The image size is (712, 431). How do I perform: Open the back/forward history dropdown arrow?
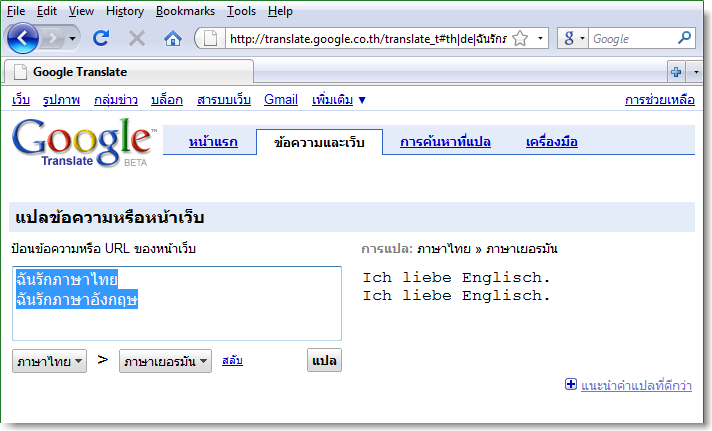tap(73, 39)
